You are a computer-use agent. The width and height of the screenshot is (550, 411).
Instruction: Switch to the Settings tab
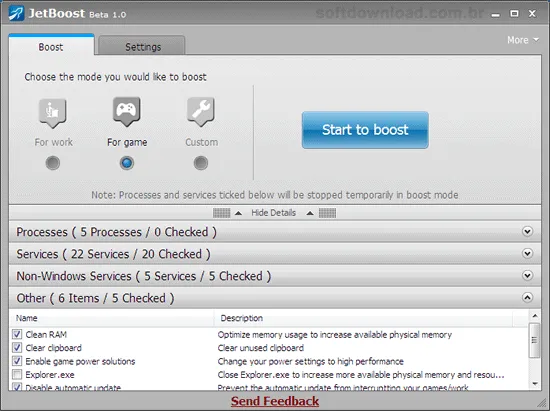click(142, 46)
